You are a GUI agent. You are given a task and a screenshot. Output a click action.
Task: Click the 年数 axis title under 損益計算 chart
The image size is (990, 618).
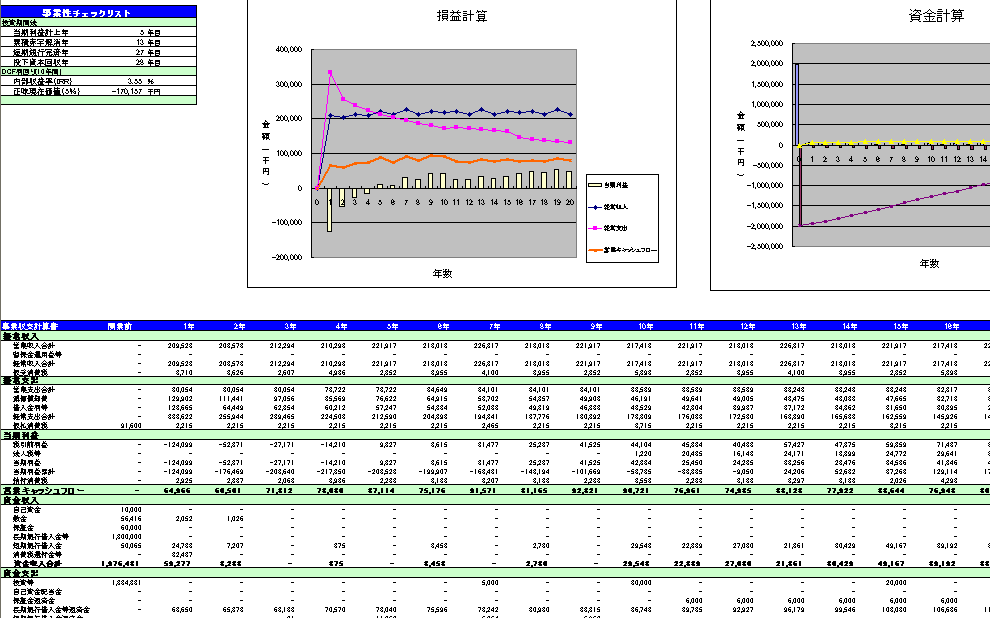pyautogui.click(x=443, y=273)
